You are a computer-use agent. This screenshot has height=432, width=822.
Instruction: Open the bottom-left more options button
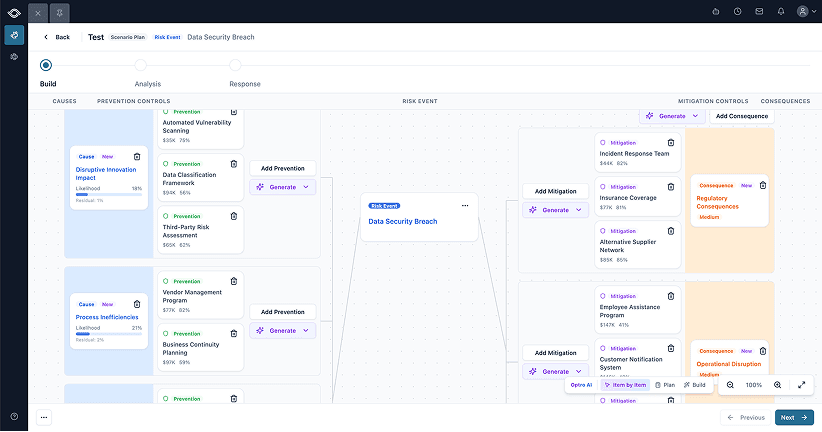coord(44,417)
